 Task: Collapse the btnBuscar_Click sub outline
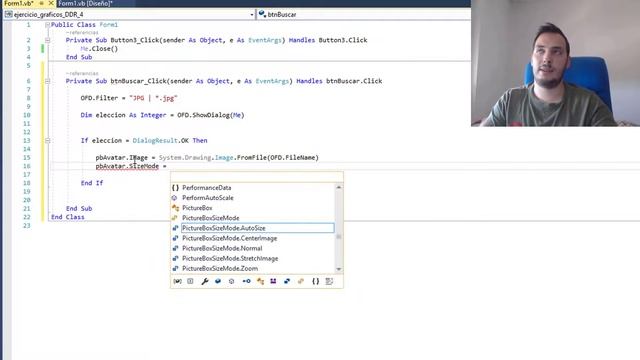pos(47,81)
